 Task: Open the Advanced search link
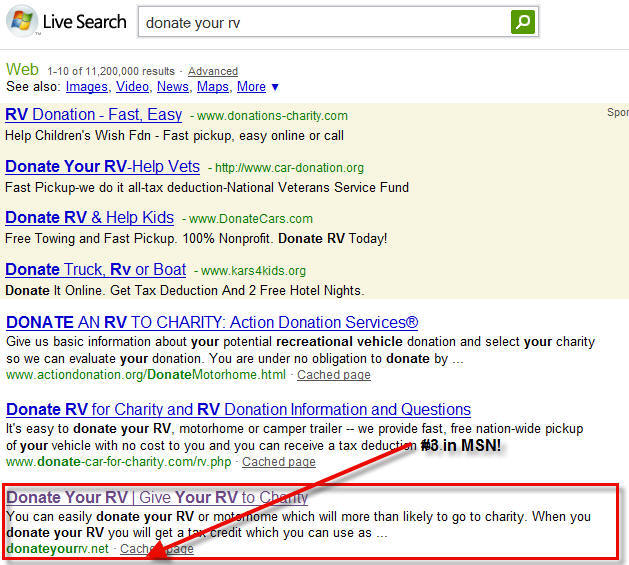point(213,71)
